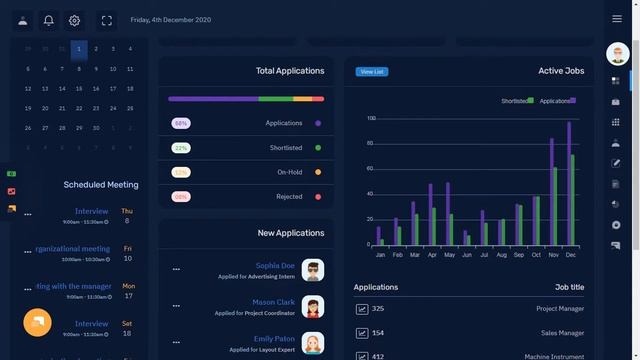Click chart icon beside 154 applications

point(362,333)
